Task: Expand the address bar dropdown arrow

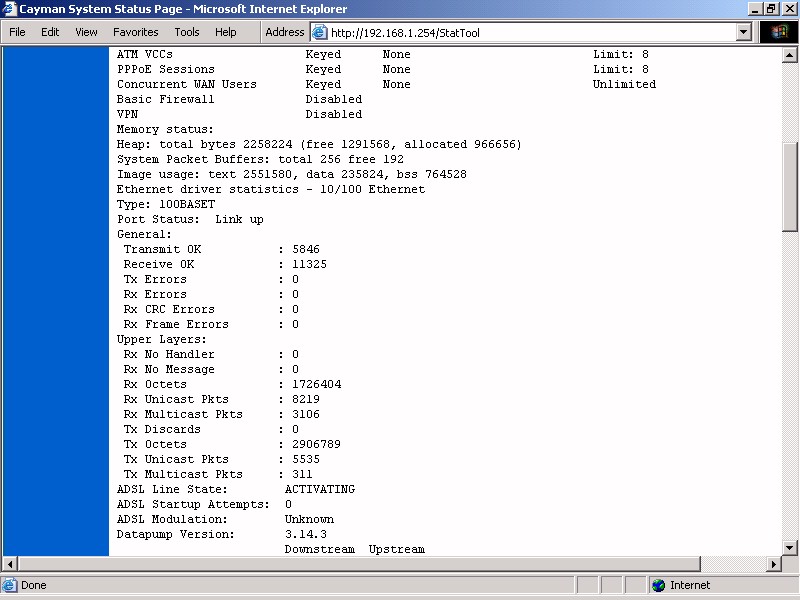Action: pyautogui.click(x=744, y=33)
